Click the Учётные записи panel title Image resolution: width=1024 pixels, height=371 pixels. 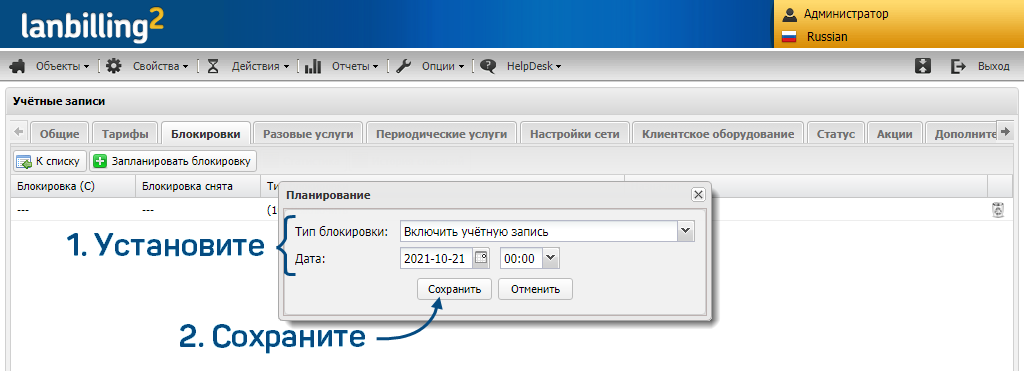click(59, 101)
